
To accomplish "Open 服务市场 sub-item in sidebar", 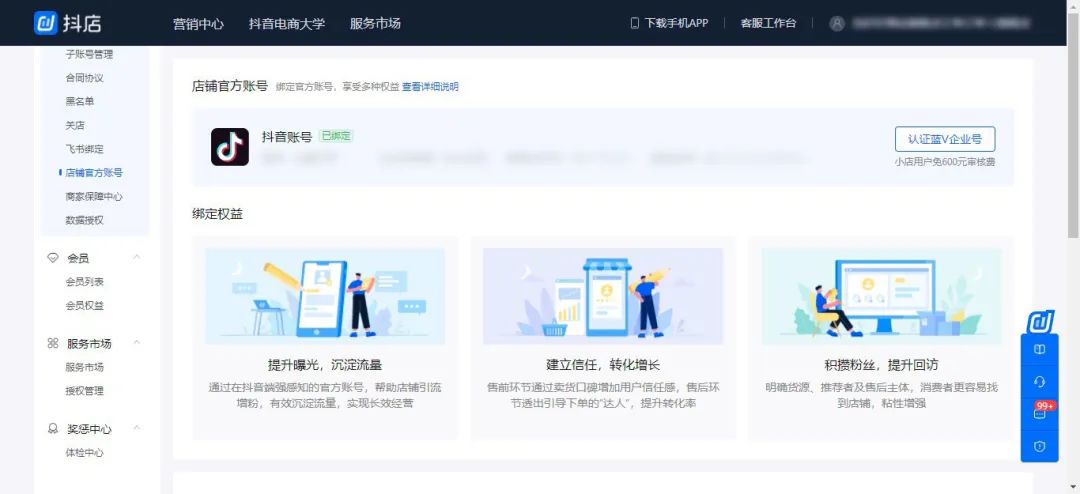I will tap(84, 367).
